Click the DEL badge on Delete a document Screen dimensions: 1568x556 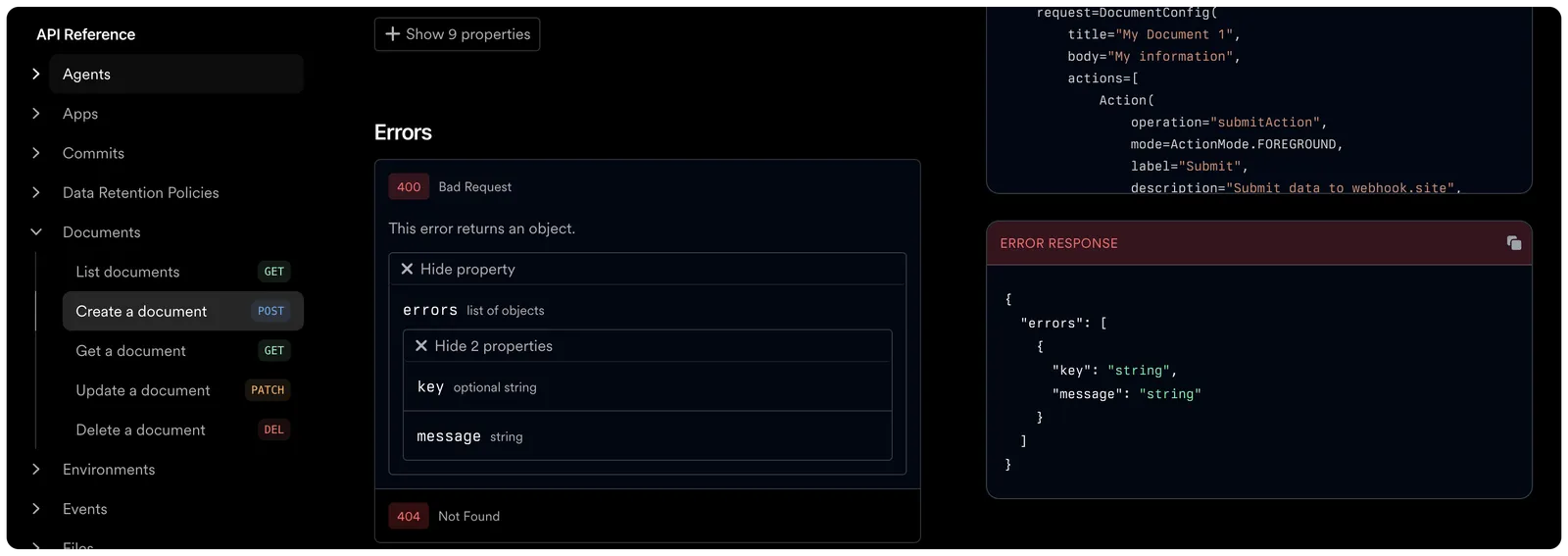coord(274,430)
